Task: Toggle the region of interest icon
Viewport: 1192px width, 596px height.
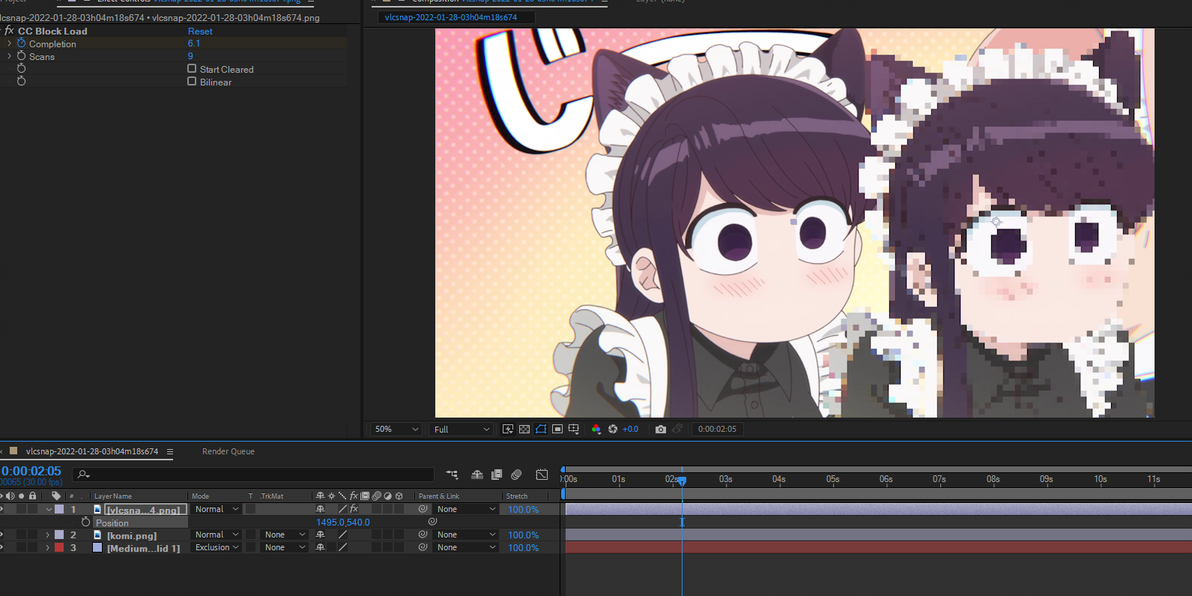Action: (x=557, y=430)
